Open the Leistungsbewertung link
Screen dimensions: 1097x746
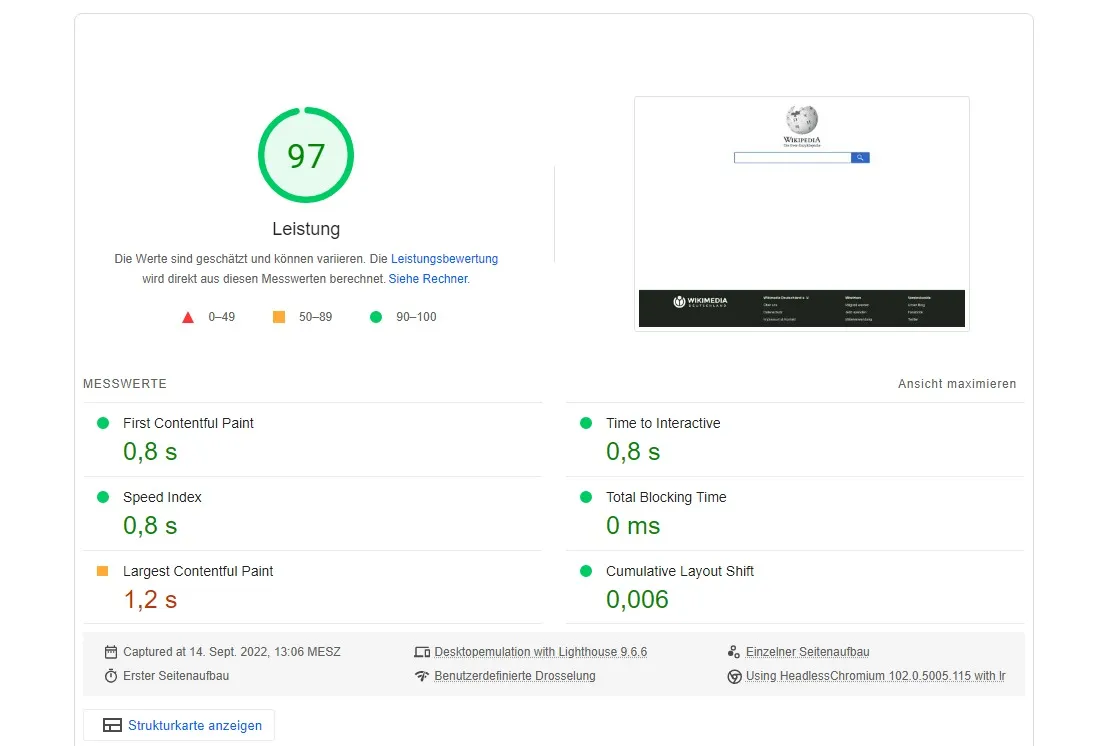(444, 259)
